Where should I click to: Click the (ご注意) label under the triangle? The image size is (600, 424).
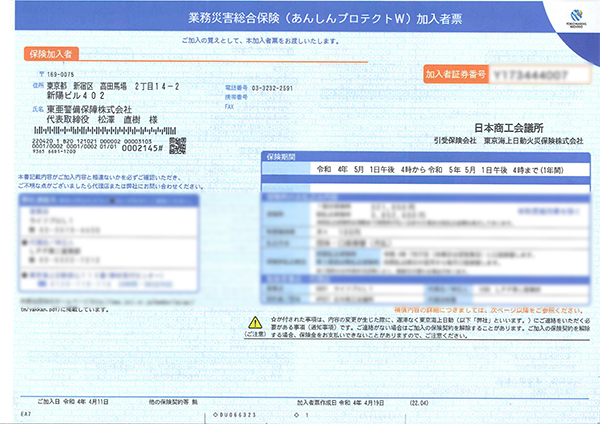[x=255, y=334]
